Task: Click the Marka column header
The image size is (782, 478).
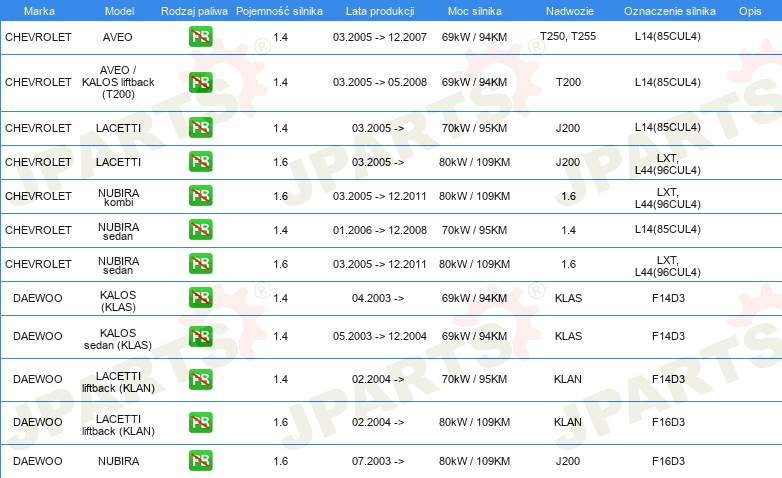Action: [x=39, y=11]
